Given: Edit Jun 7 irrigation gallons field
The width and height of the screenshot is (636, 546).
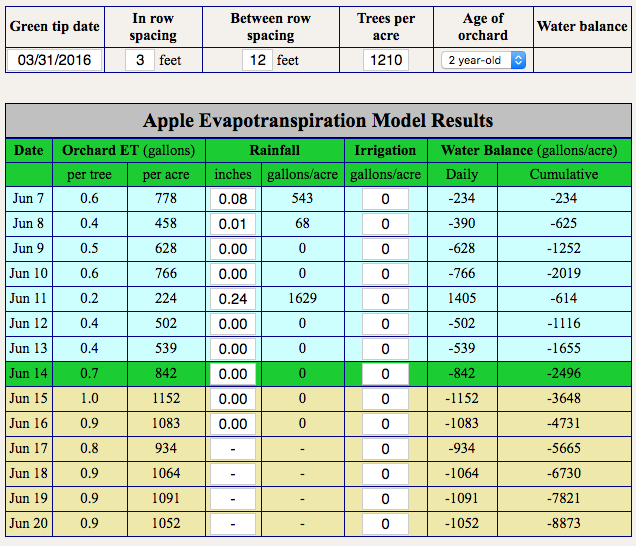Looking at the screenshot, I should pyautogui.click(x=385, y=199).
